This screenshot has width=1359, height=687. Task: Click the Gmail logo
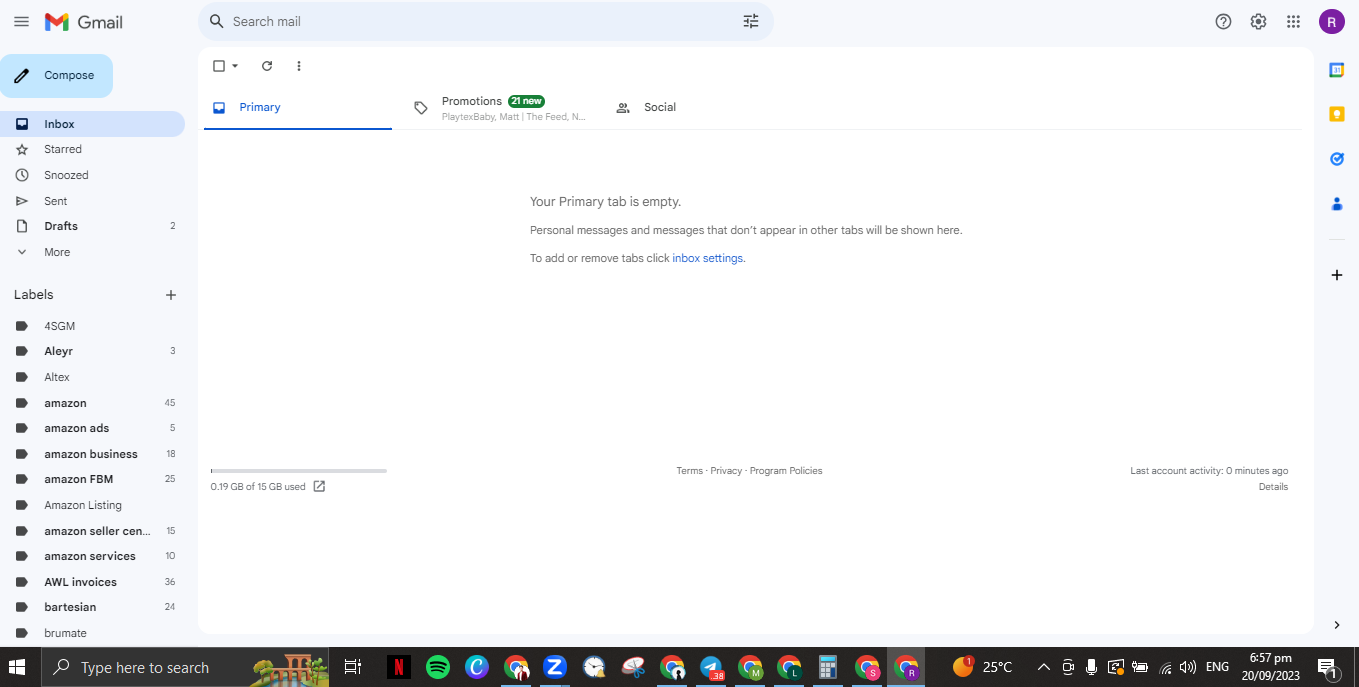click(x=83, y=21)
